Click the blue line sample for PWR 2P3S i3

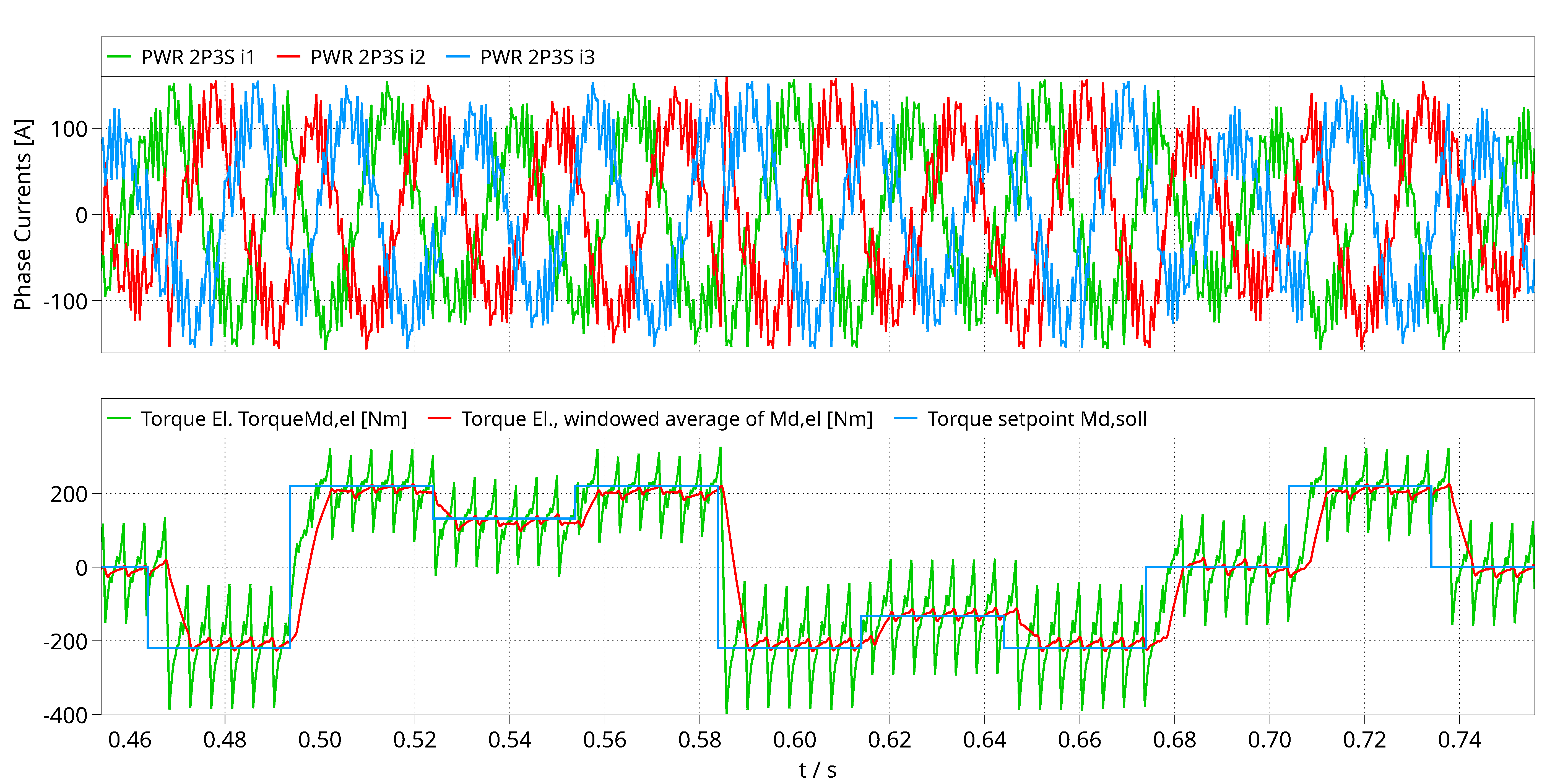[458, 57]
